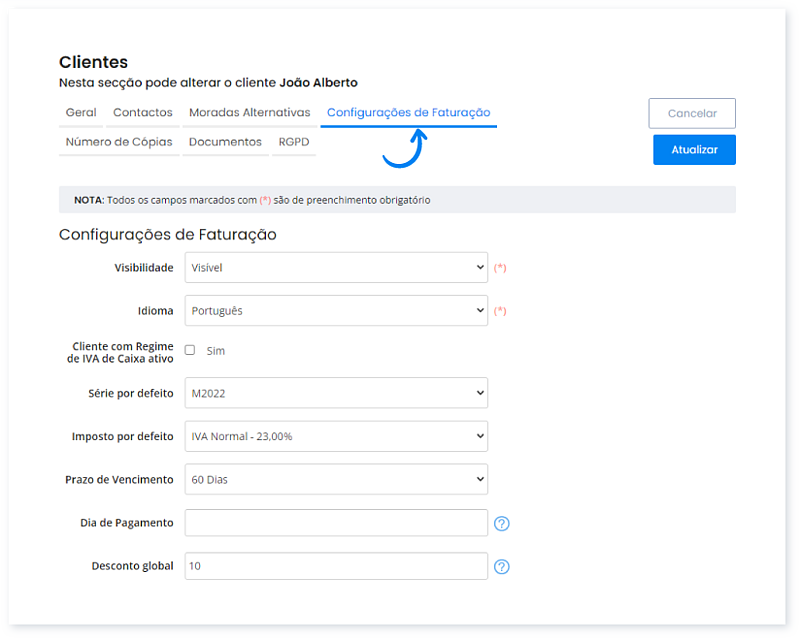
Task: Open the Imposto por defeito dropdown
Action: tap(336, 436)
